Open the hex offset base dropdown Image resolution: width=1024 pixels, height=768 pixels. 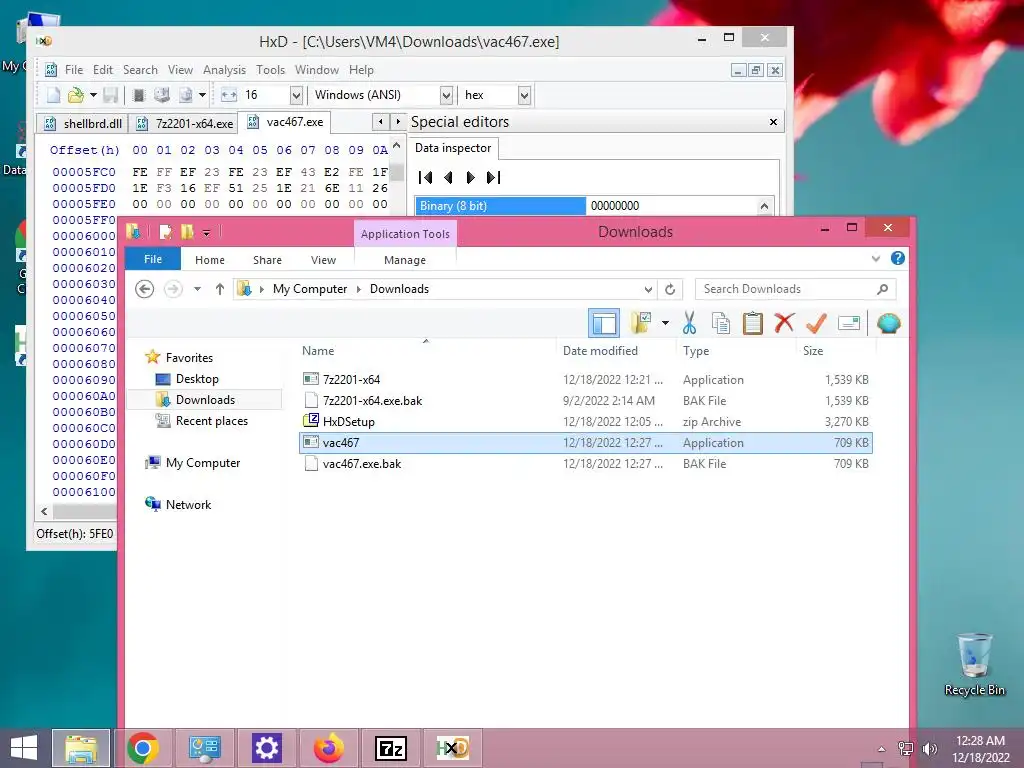tap(524, 95)
